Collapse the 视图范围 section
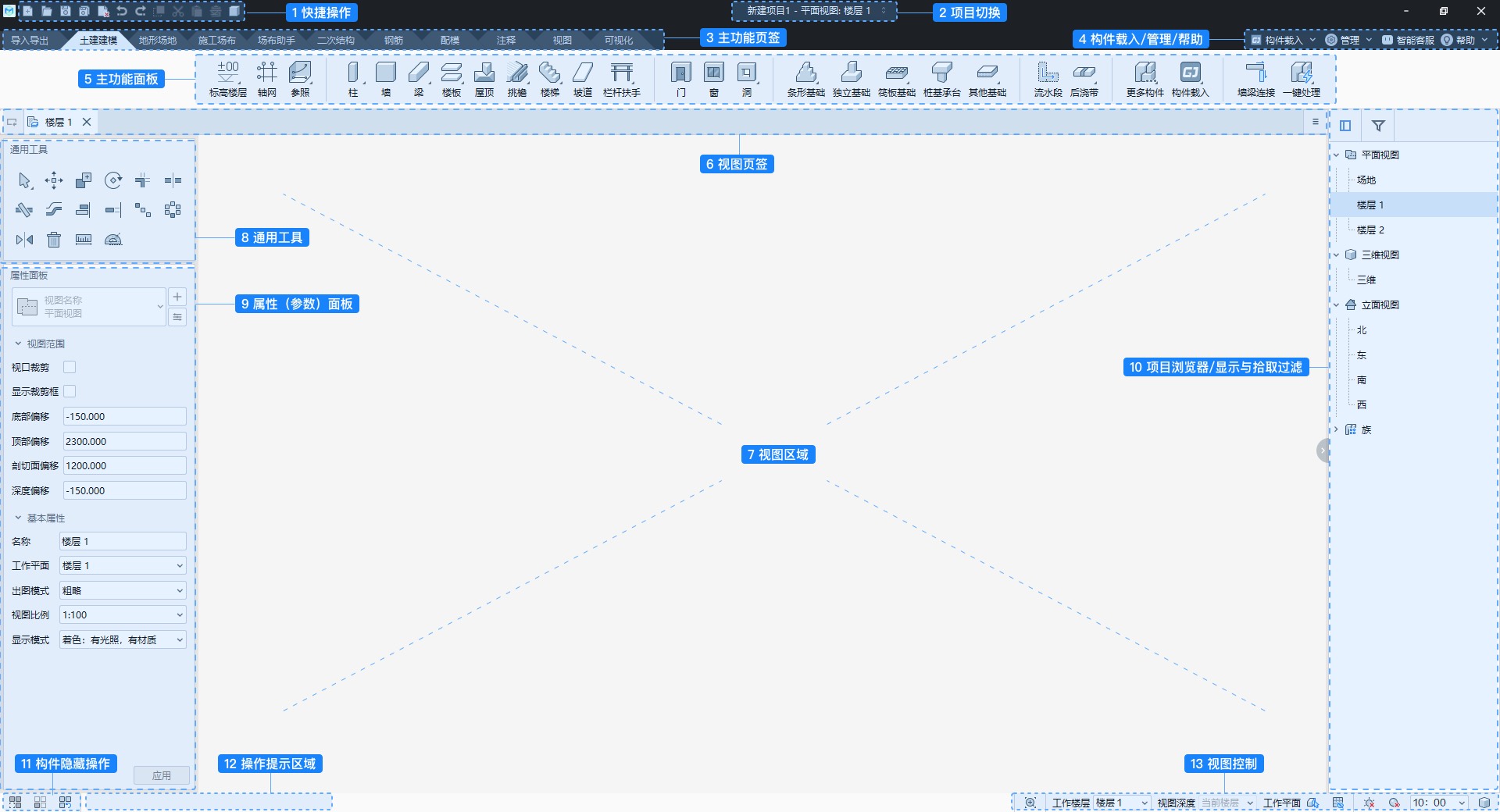 (18, 344)
